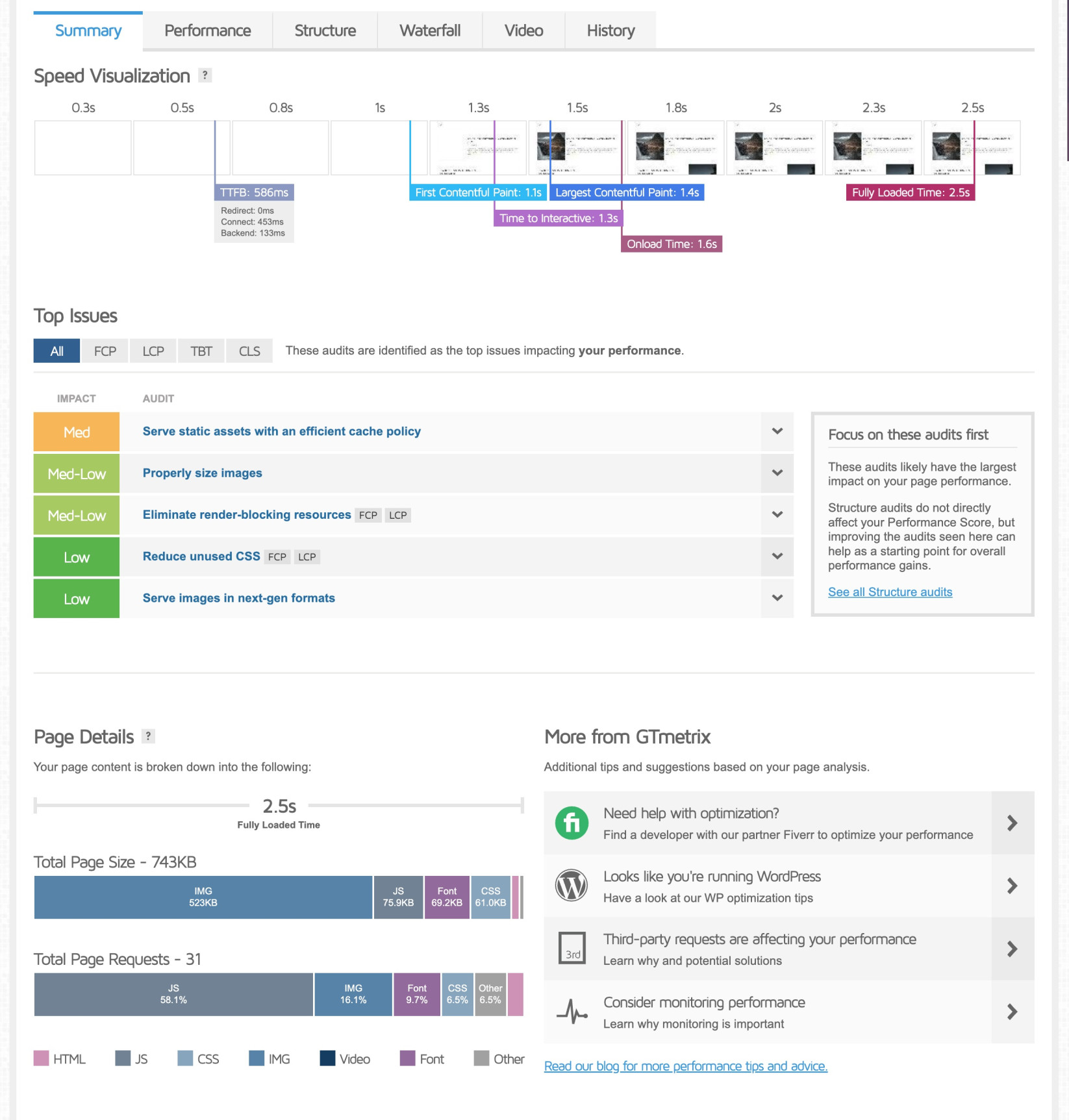The width and height of the screenshot is (1069, 1120).
Task: Click the Video legend swatch
Action: (x=327, y=1058)
